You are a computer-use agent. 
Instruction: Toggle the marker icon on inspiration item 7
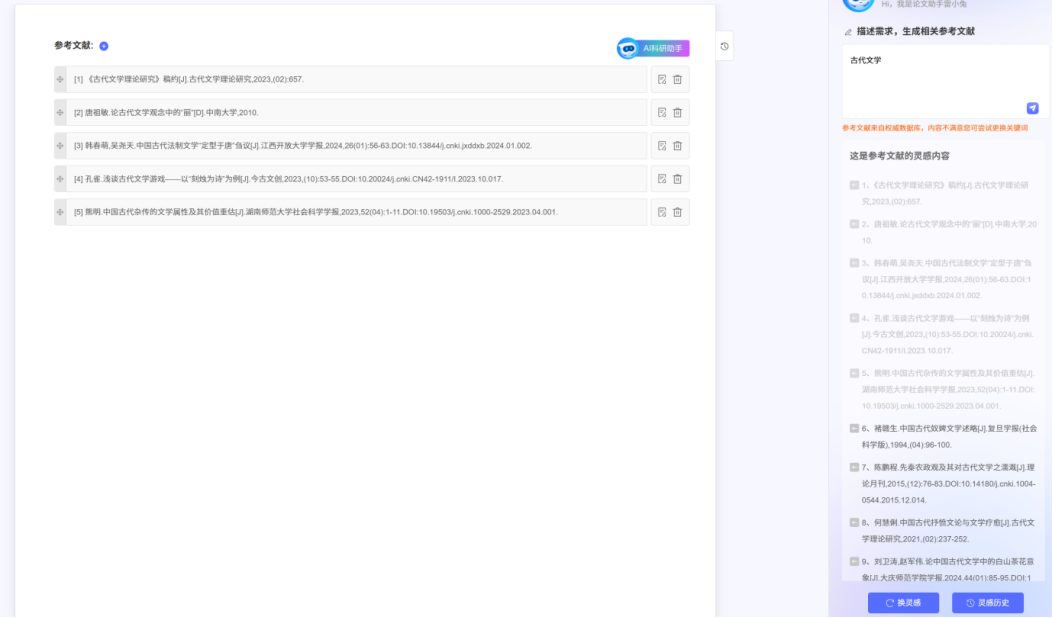pyautogui.click(x=854, y=467)
